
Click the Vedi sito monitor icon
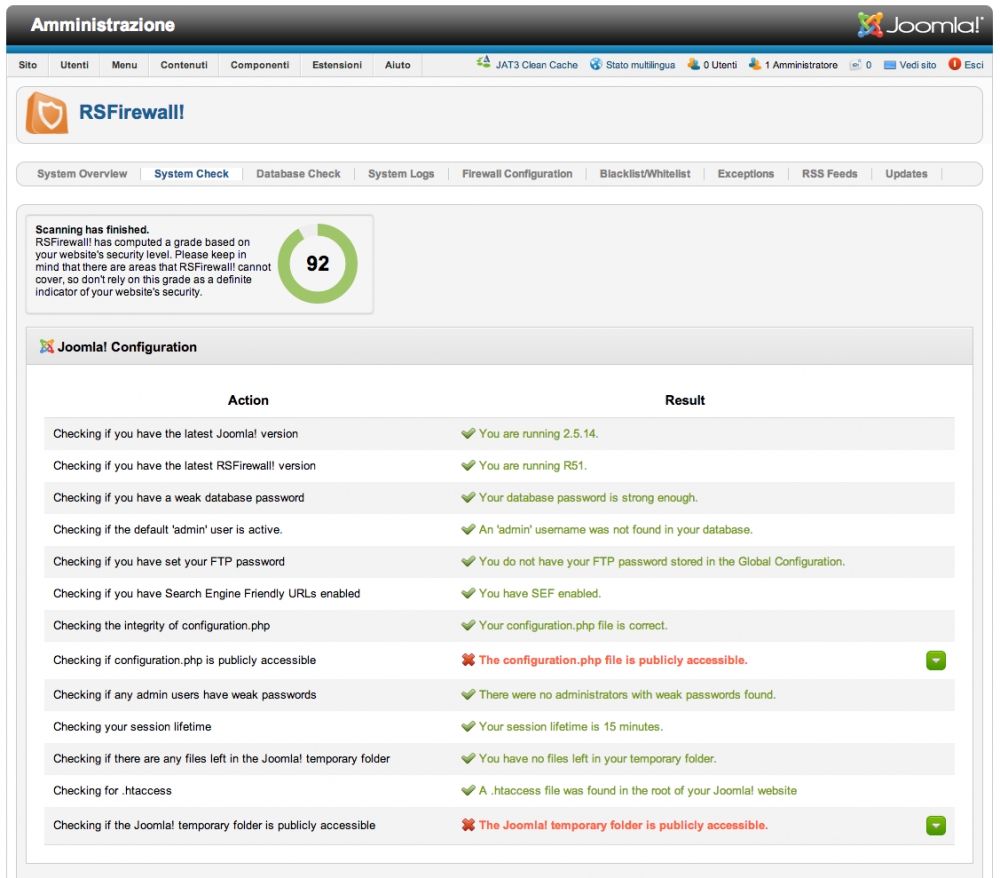pos(890,65)
